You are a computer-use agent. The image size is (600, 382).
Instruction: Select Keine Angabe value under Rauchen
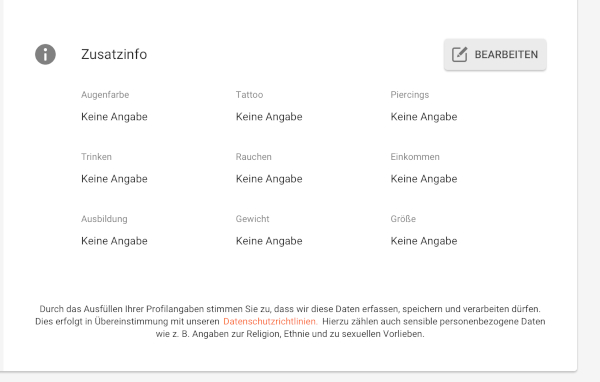(x=269, y=179)
